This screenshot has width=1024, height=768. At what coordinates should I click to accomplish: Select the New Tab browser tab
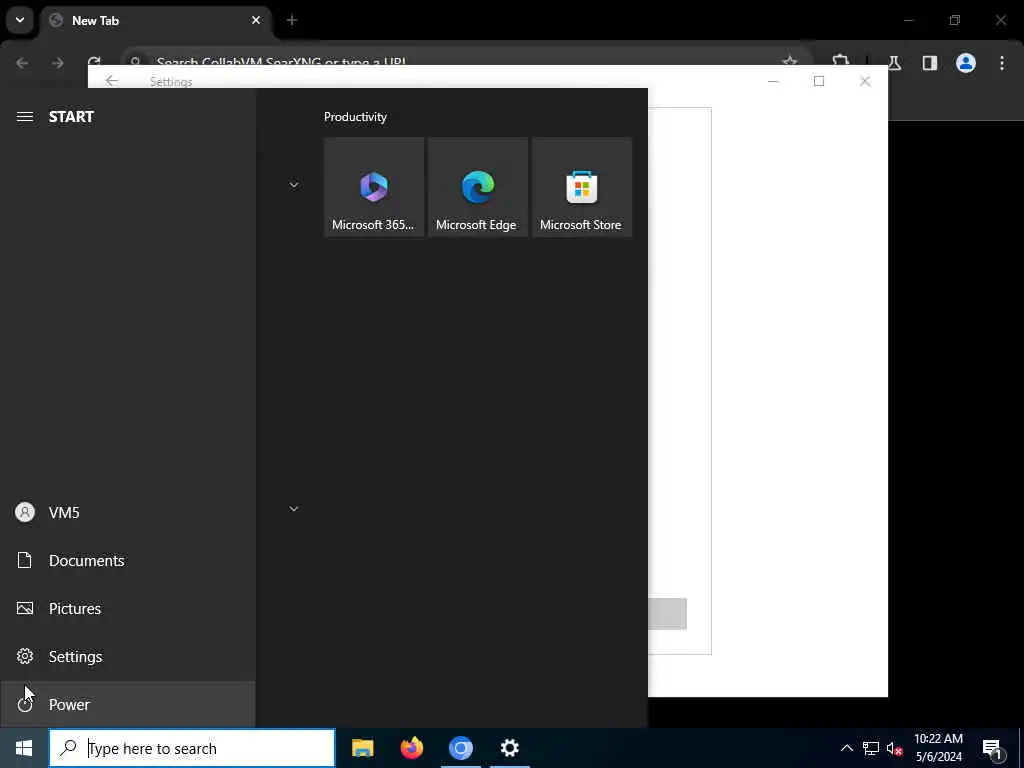pos(155,21)
